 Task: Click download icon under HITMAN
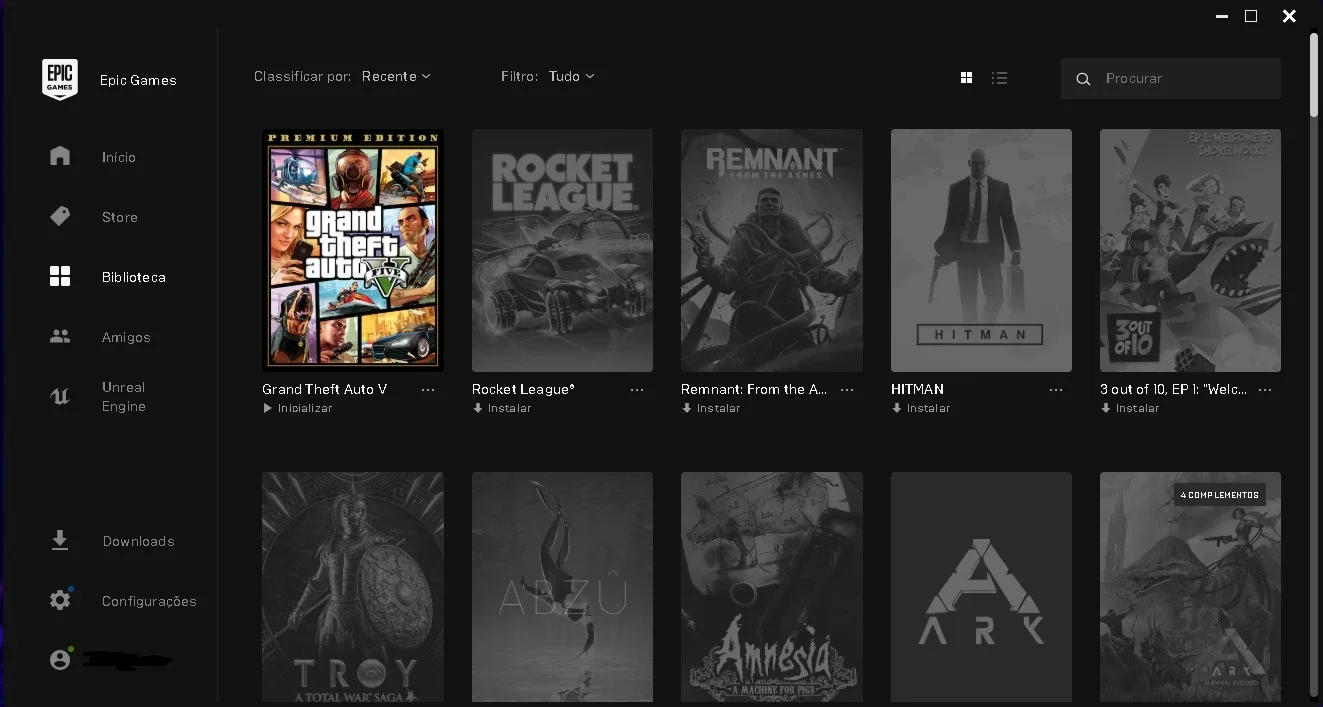896,408
